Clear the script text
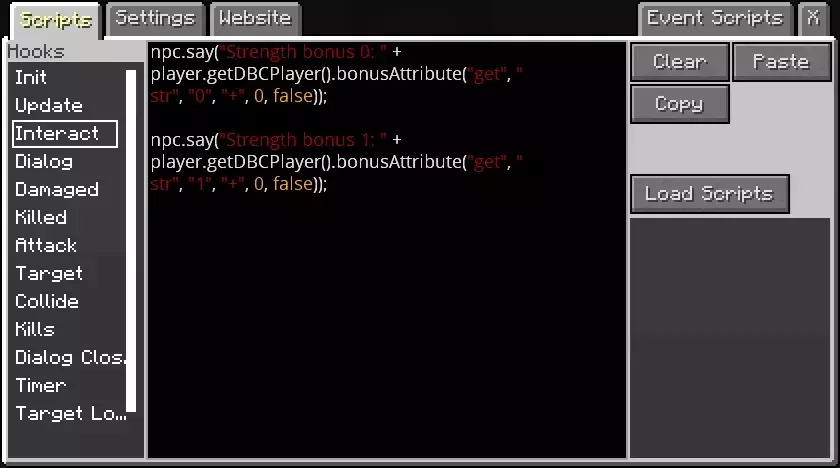 680,62
